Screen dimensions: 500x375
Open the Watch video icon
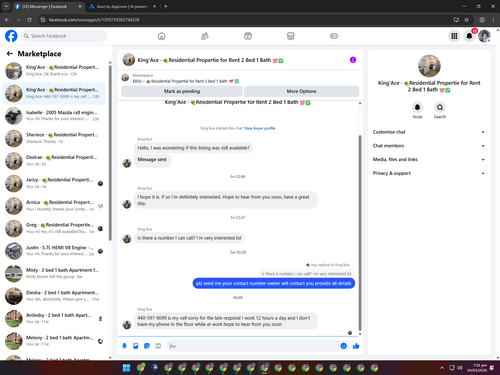tap(248, 36)
